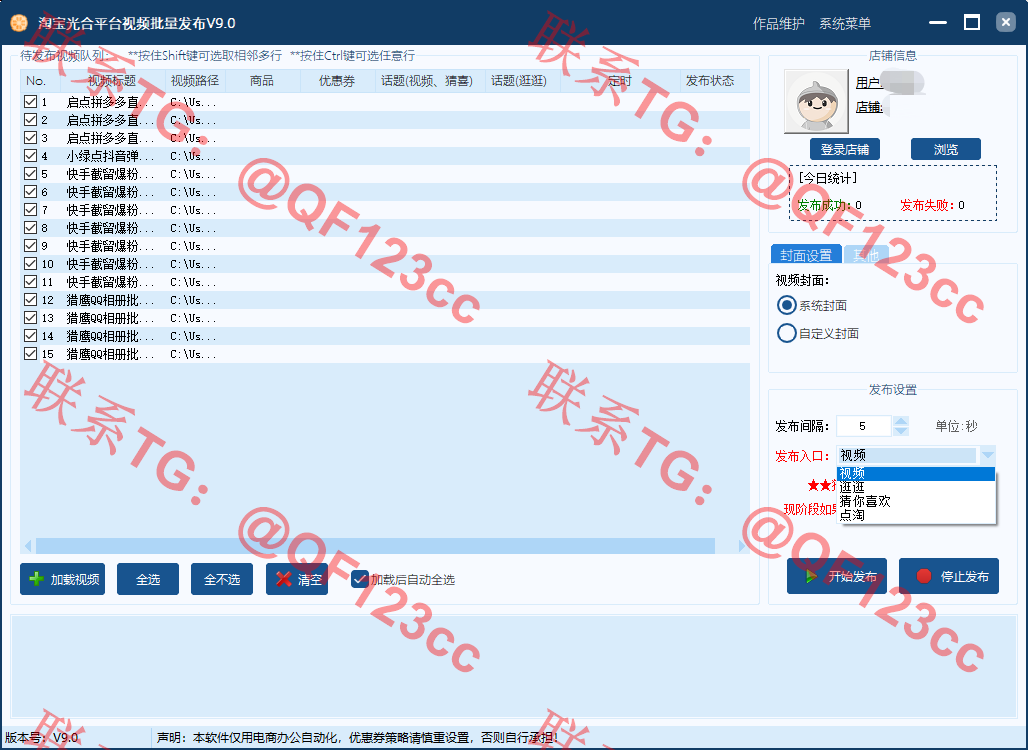Click the horizontal scrollbar of video list
1028x750 pixels.
(x=375, y=545)
